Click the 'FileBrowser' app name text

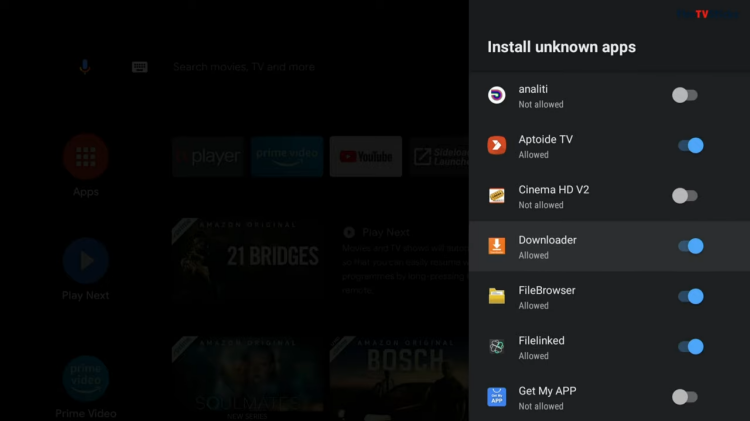pos(547,290)
